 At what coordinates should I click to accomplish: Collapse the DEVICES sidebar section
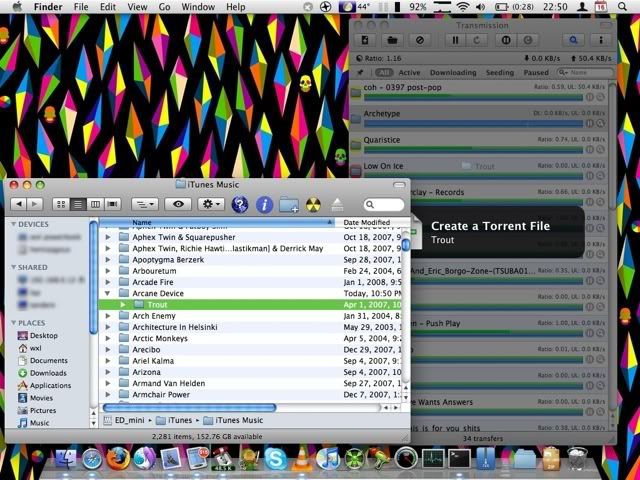pyautogui.click(x=13, y=224)
